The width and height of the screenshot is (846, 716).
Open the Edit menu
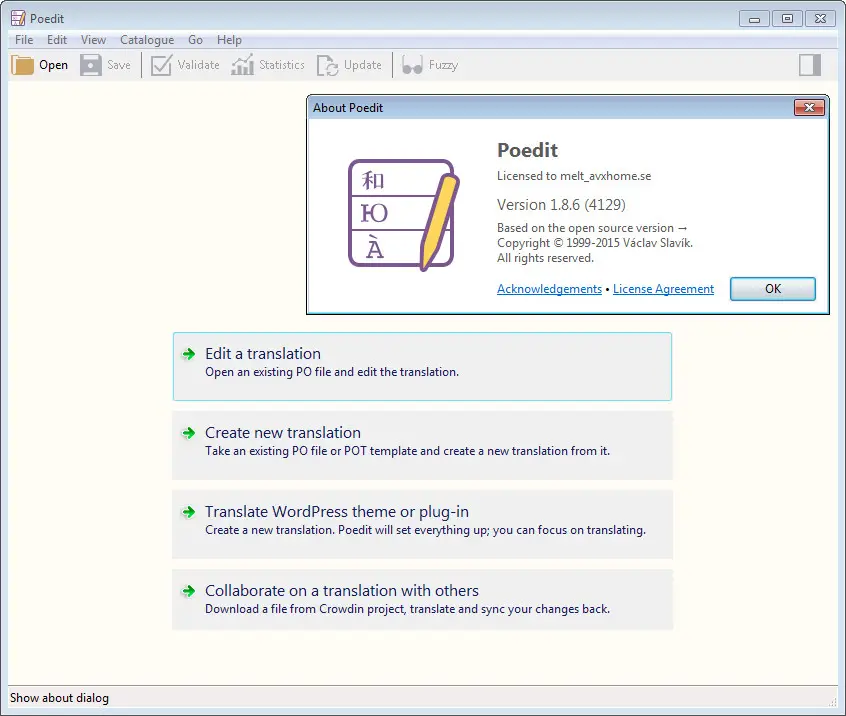(x=57, y=40)
